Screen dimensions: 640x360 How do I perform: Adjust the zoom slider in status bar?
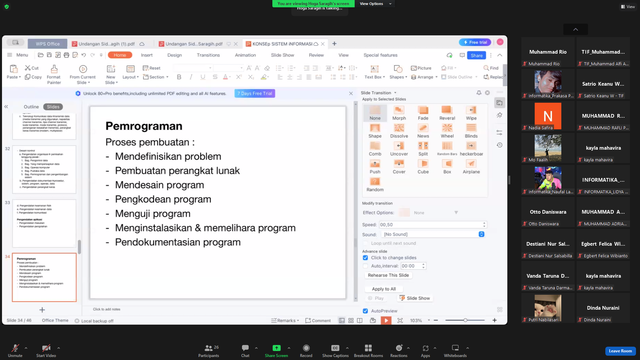coord(465,320)
